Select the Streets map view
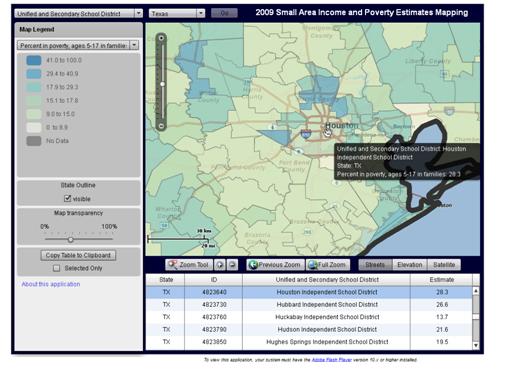This screenshot has width=511, height=371. pos(375,265)
